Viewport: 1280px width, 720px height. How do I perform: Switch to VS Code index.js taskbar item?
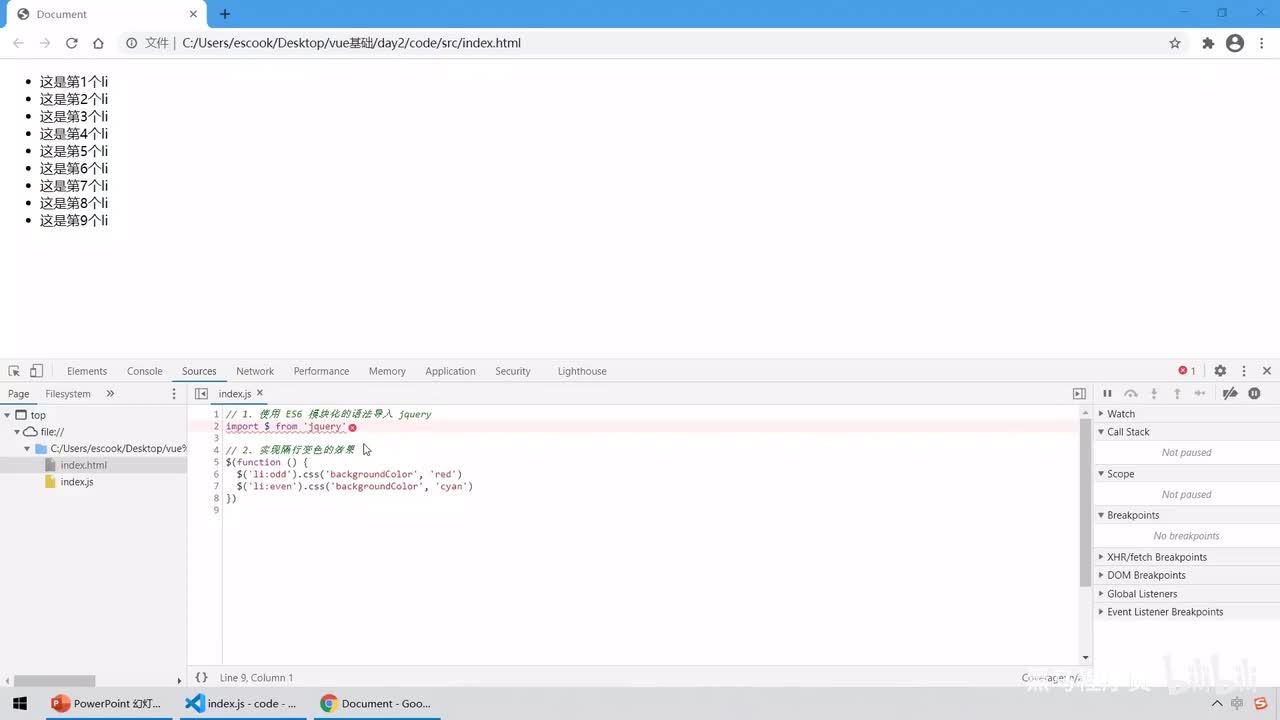(241, 703)
